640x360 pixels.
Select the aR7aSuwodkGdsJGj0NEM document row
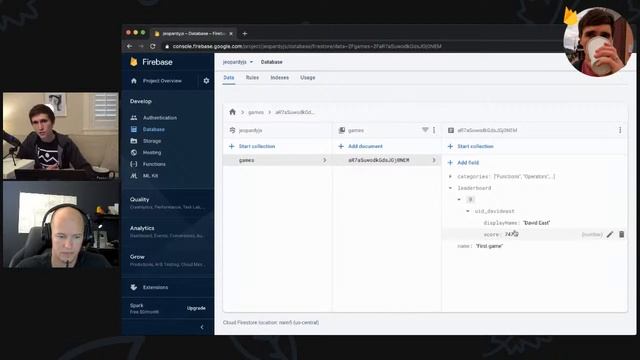point(387,160)
